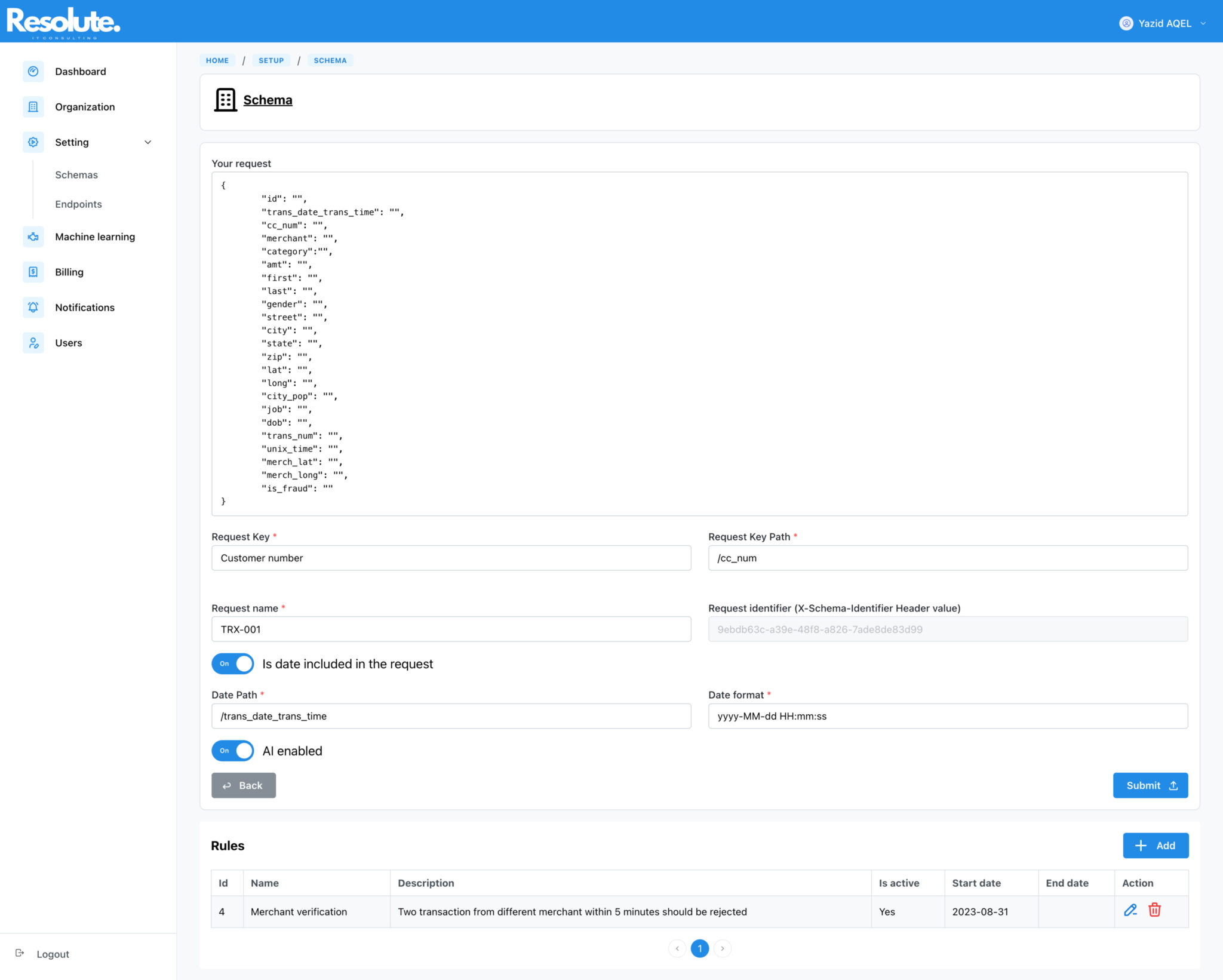Open the Dashboard using its compass icon
Viewport: 1223px width, 980px height.
click(33, 71)
